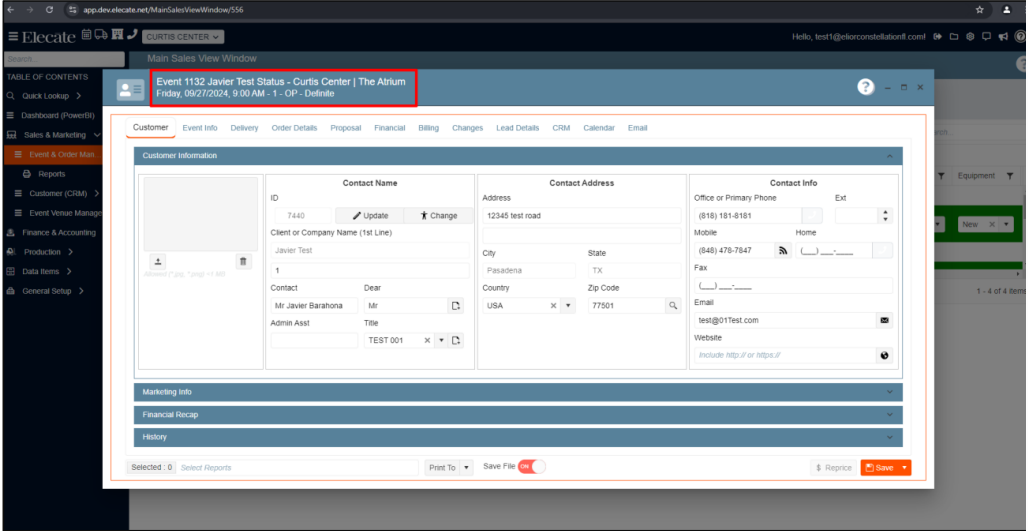
Task: Reload the page in the browser
Action: tap(50, 10)
